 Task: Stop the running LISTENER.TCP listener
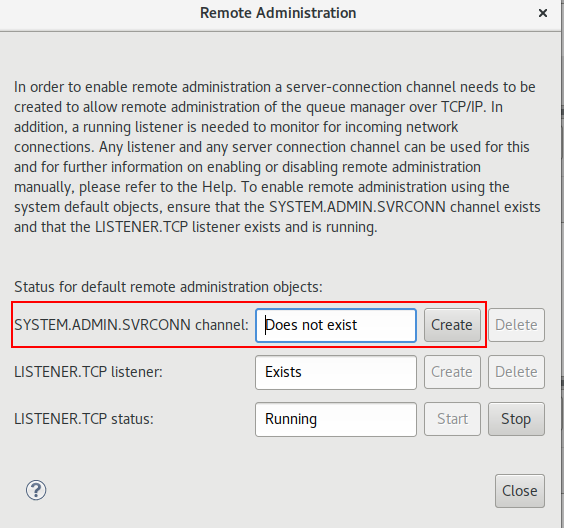[x=516, y=419]
